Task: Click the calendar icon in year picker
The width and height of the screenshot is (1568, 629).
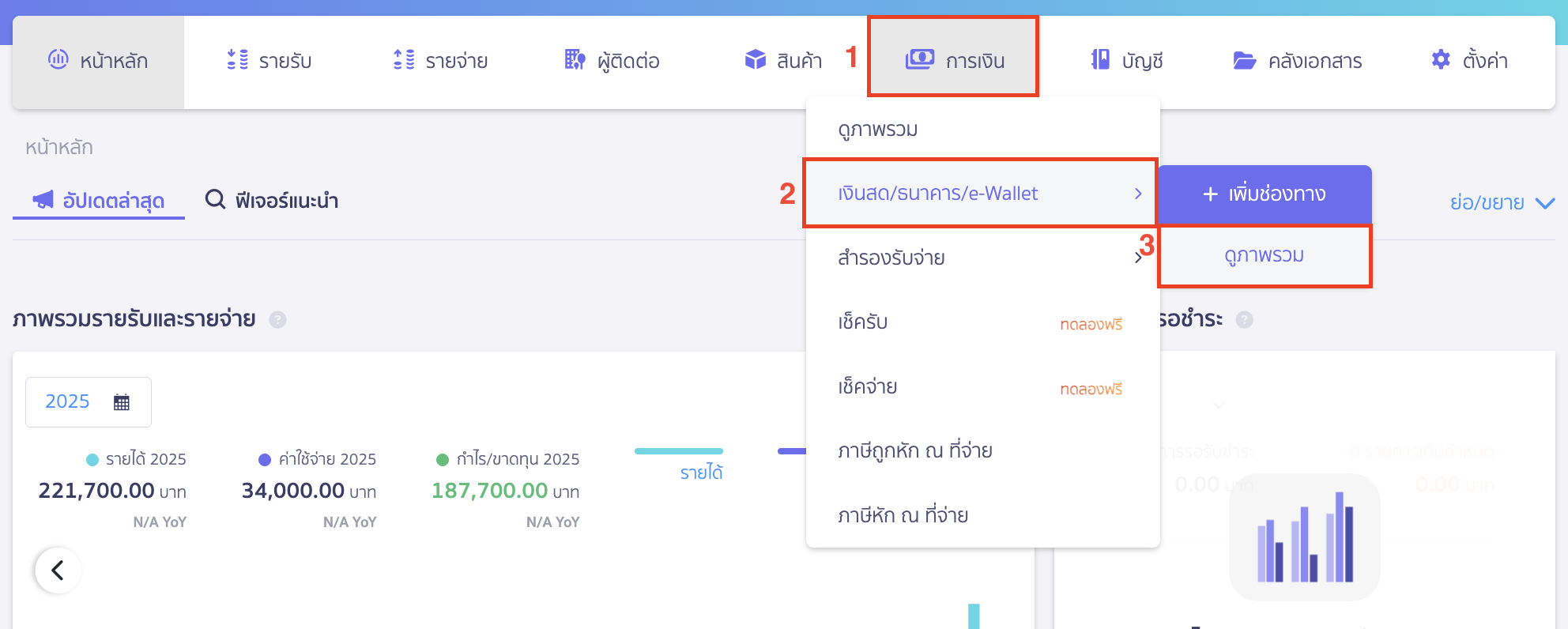Action: [122, 402]
